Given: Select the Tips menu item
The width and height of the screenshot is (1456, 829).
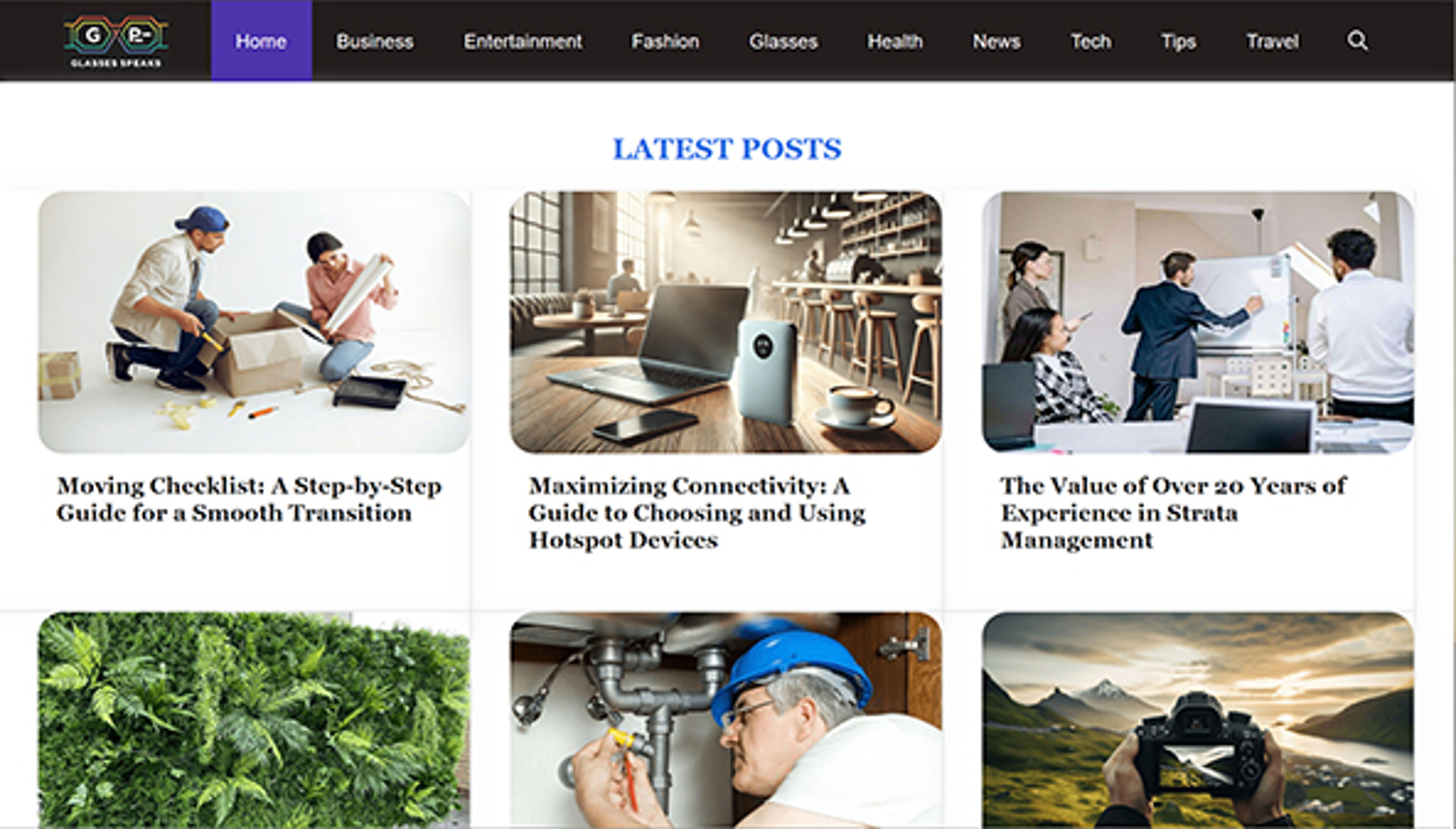Looking at the screenshot, I should click(x=1178, y=42).
